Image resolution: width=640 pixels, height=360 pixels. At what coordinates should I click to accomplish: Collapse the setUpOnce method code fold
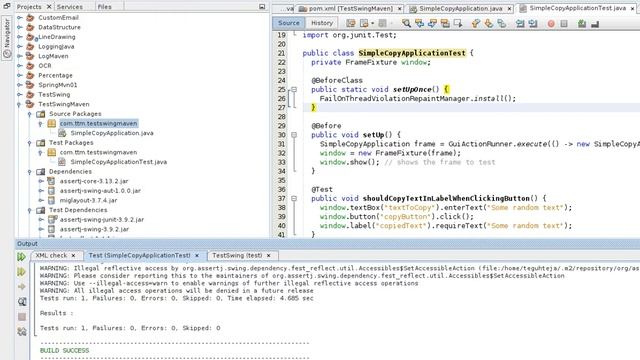(293, 89)
